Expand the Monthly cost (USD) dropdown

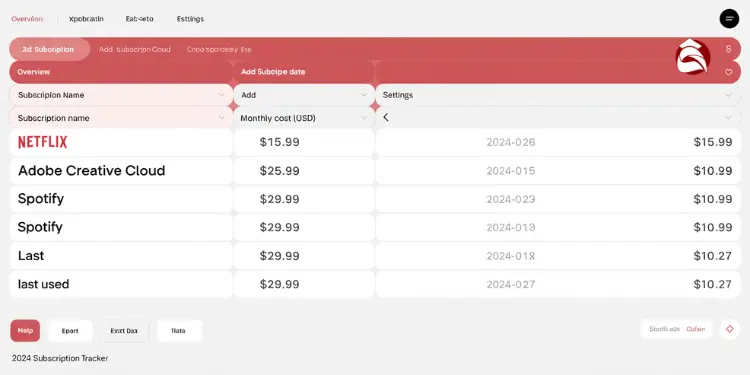pyautogui.click(x=304, y=118)
